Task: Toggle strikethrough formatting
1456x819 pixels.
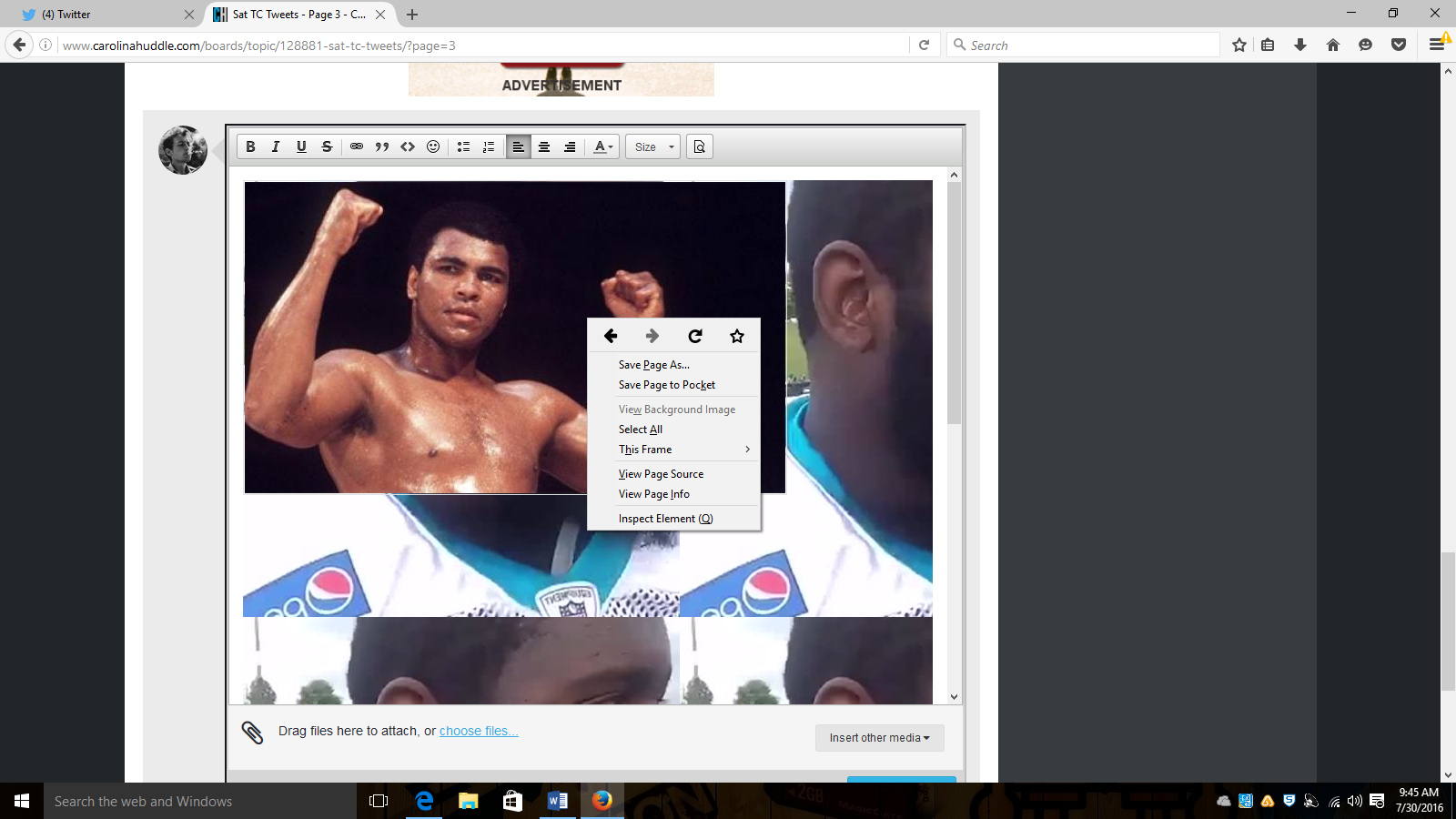Action: (327, 147)
